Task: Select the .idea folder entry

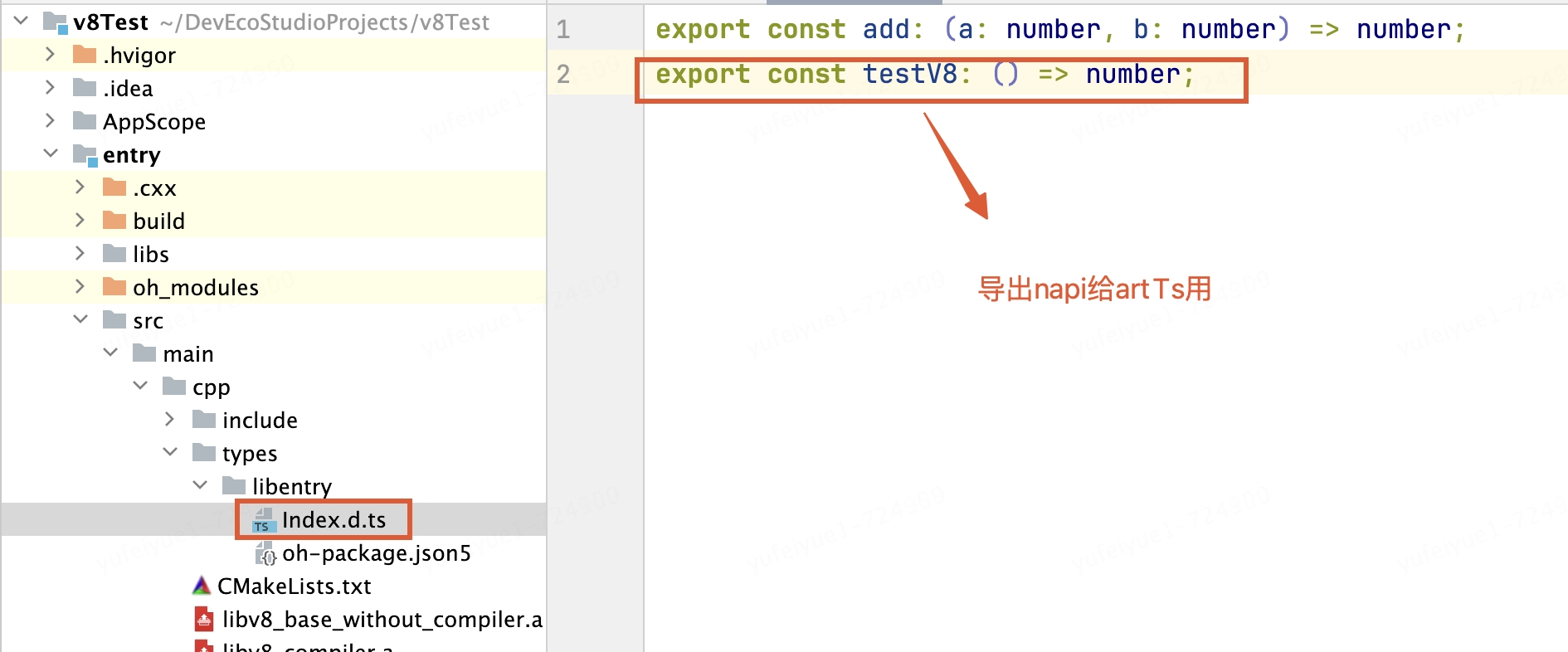Action: tap(128, 88)
